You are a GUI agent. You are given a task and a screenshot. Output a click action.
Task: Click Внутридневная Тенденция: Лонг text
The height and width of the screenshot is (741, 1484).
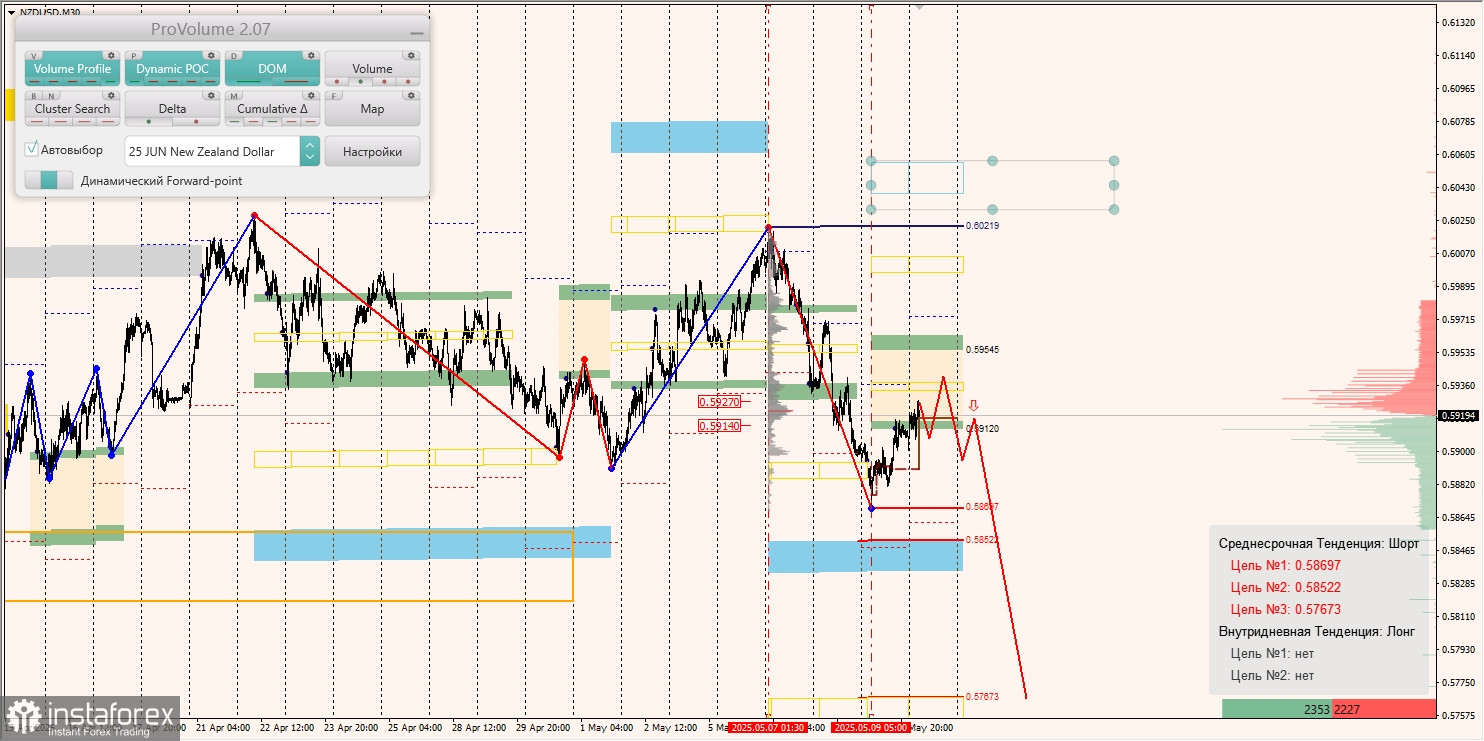(1317, 631)
